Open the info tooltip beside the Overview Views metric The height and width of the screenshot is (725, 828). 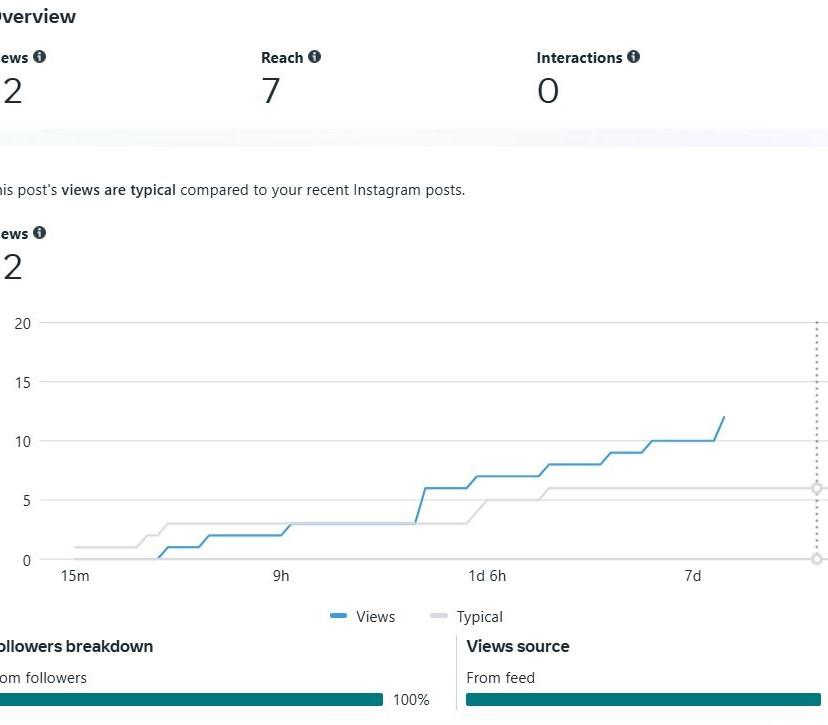point(39,57)
